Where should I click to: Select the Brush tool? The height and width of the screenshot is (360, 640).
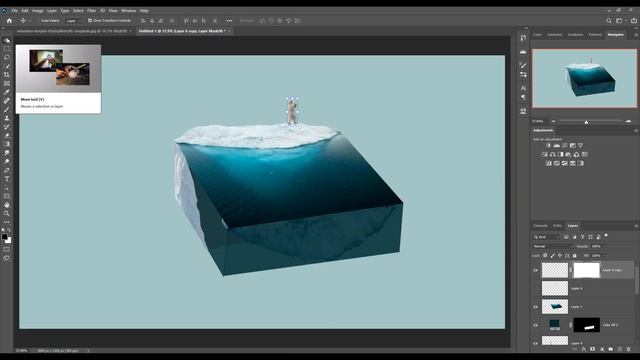pos(7,109)
